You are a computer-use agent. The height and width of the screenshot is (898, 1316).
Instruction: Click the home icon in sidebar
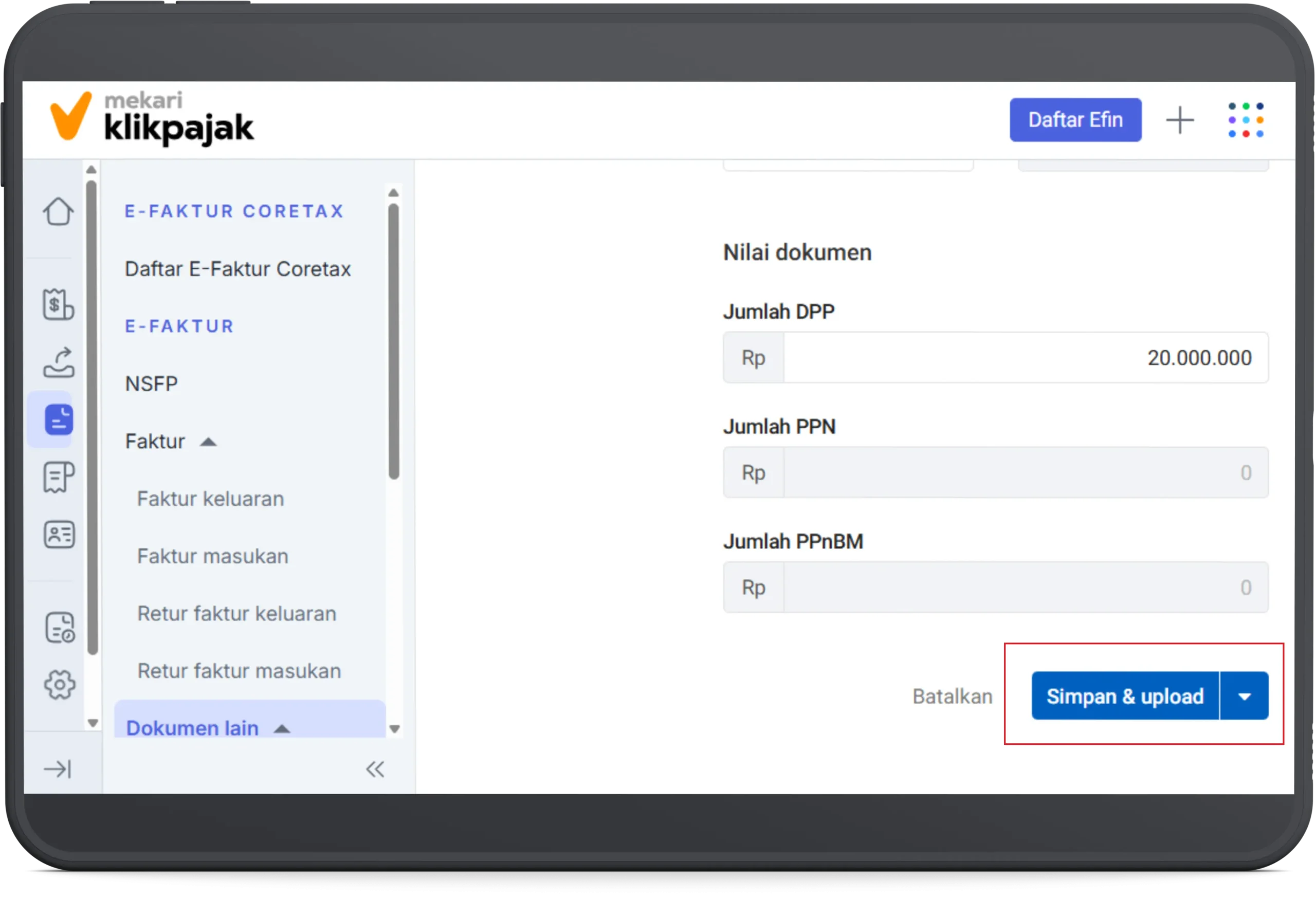58,212
